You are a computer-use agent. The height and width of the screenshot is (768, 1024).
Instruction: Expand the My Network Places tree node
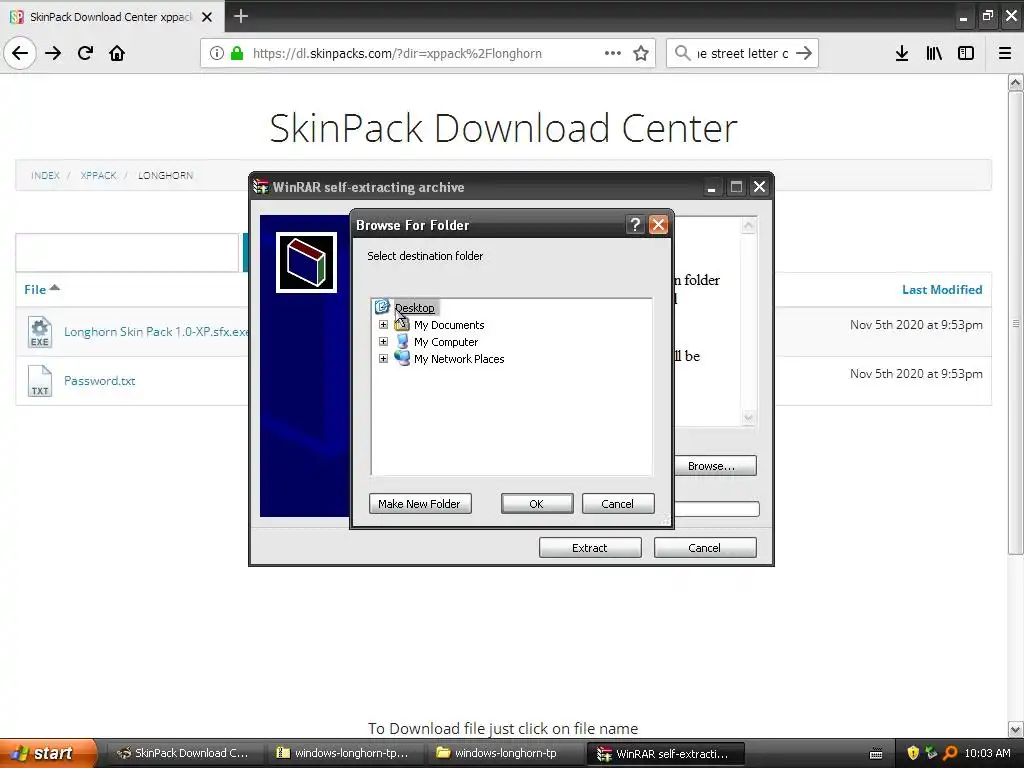click(x=383, y=359)
